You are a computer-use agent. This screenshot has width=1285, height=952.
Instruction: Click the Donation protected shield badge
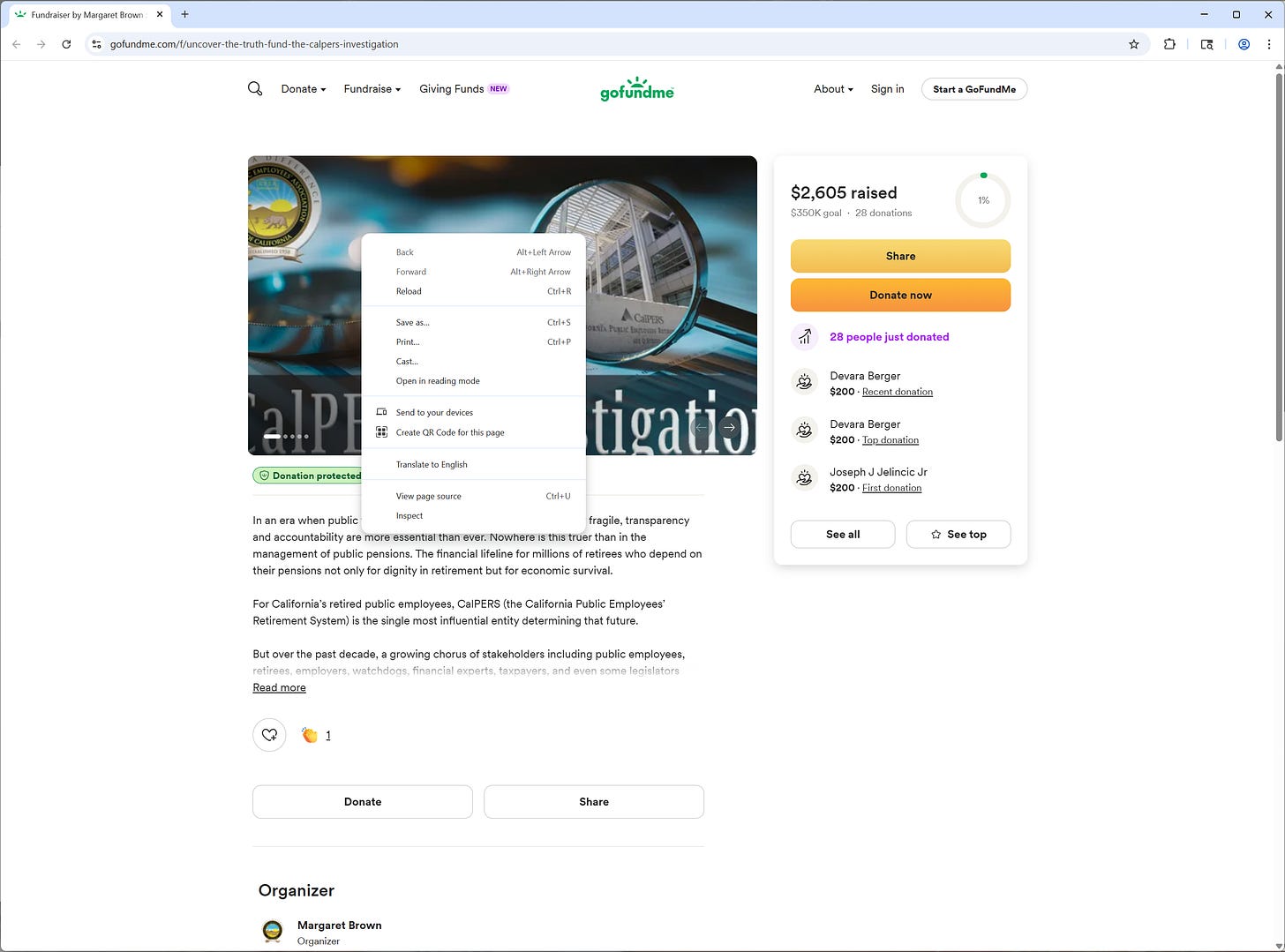307,476
